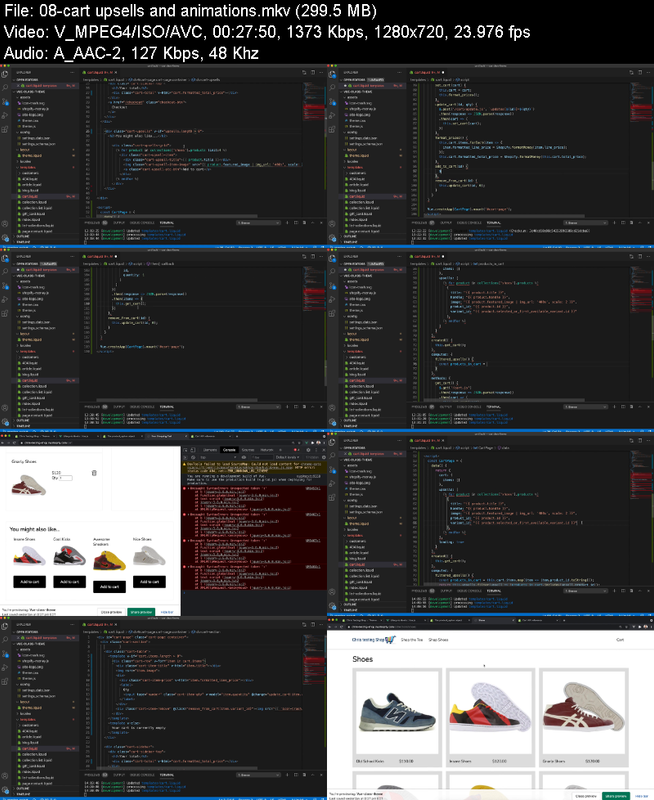Click editor more actions in top-left VS Code frame

321,72
